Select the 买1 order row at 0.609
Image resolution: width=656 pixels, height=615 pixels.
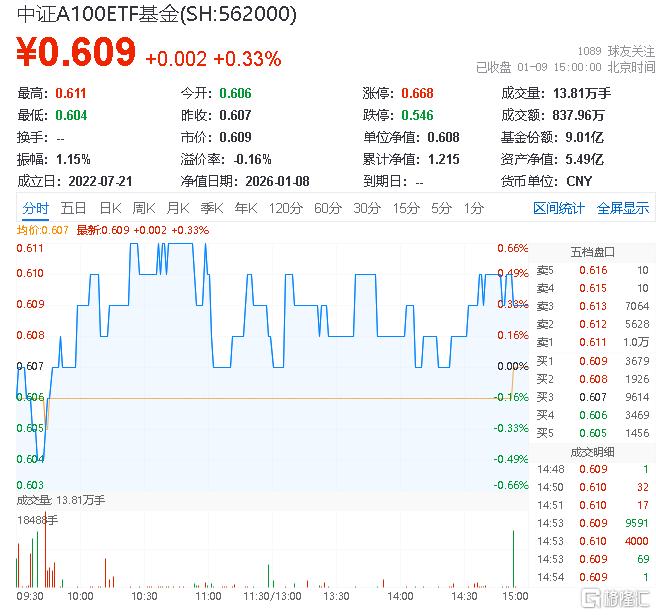(592, 361)
